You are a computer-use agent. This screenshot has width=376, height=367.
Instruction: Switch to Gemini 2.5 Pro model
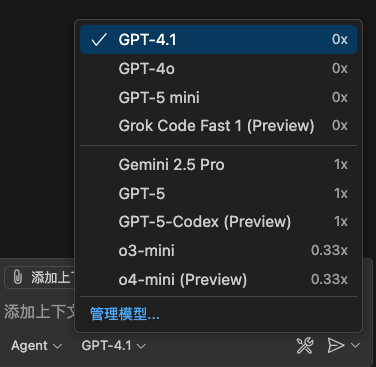[x=218, y=165]
